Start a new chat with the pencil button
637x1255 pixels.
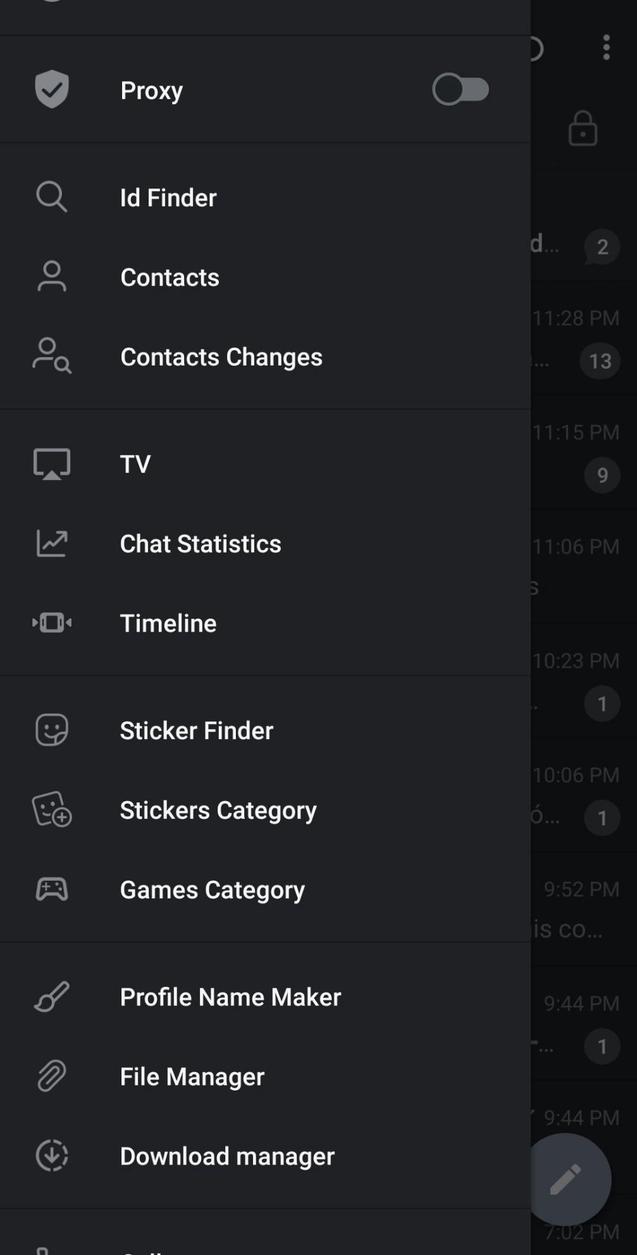(566, 1179)
